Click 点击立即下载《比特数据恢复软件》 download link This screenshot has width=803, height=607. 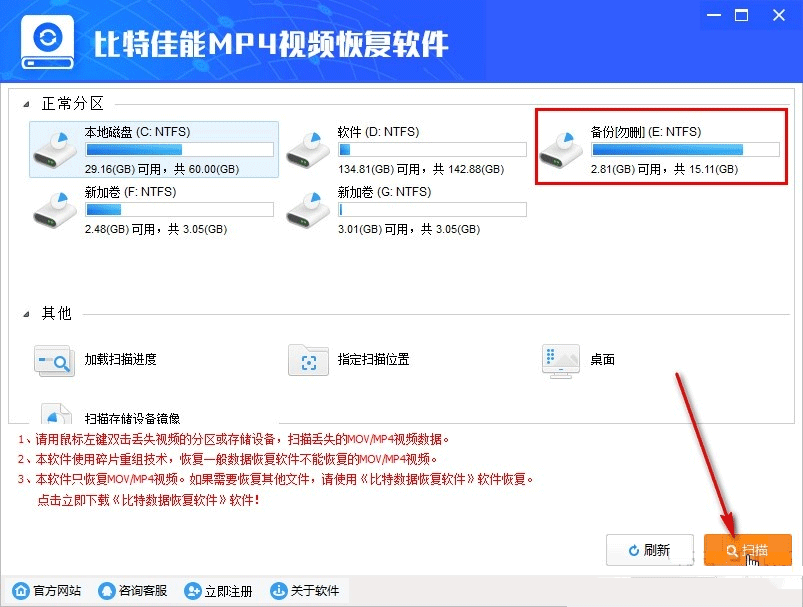[x=149, y=500]
